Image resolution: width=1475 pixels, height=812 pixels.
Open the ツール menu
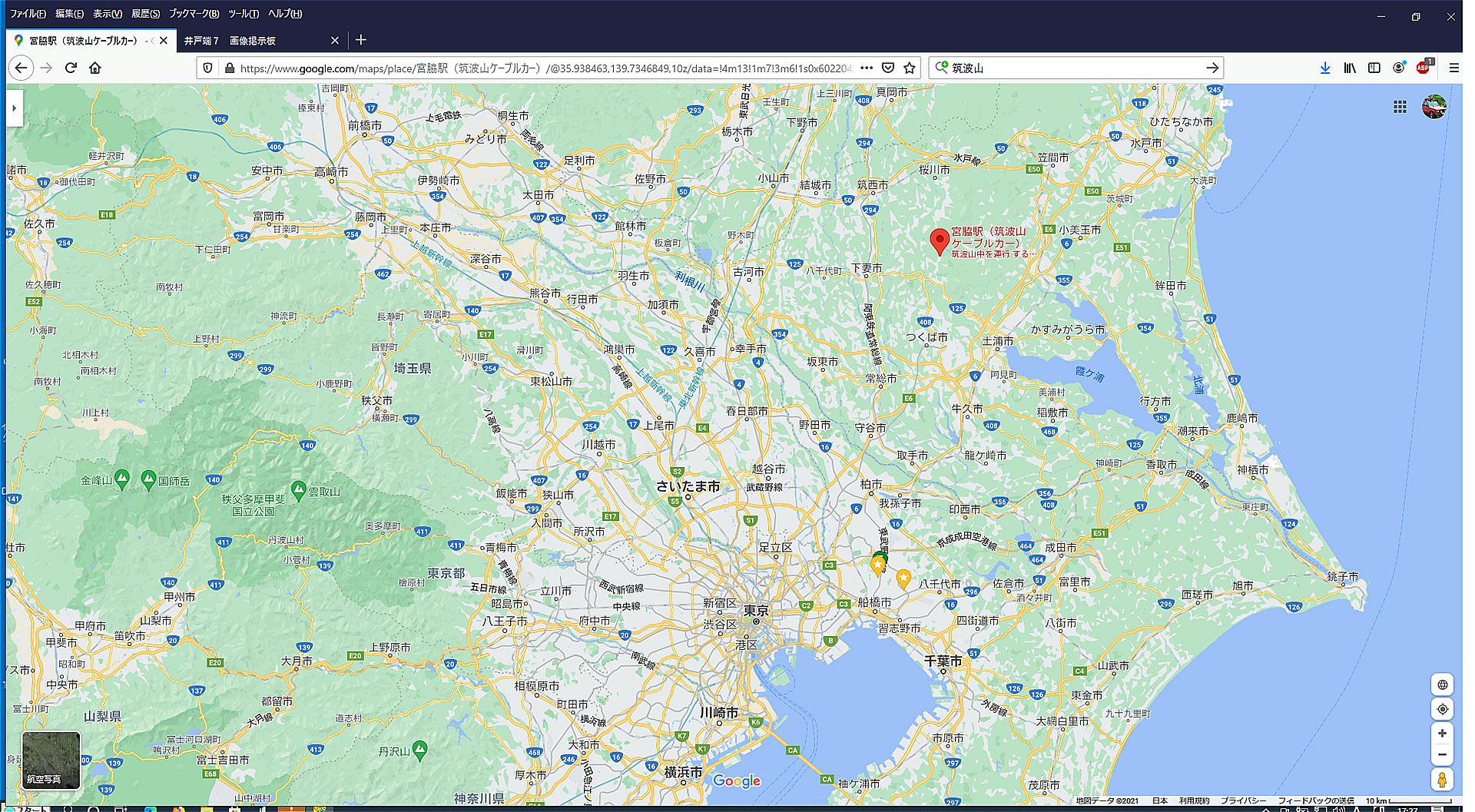[x=244, y=14]
